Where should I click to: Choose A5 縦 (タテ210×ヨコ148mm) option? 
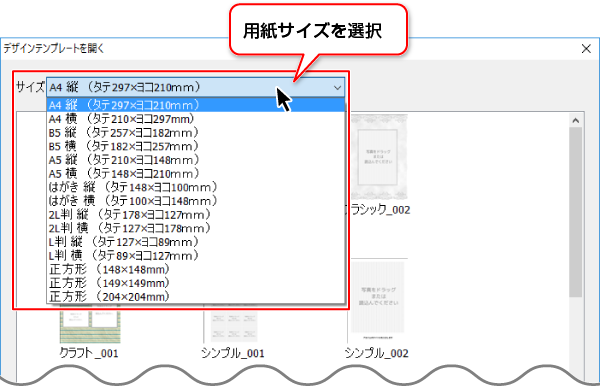(x=196, y=160)
